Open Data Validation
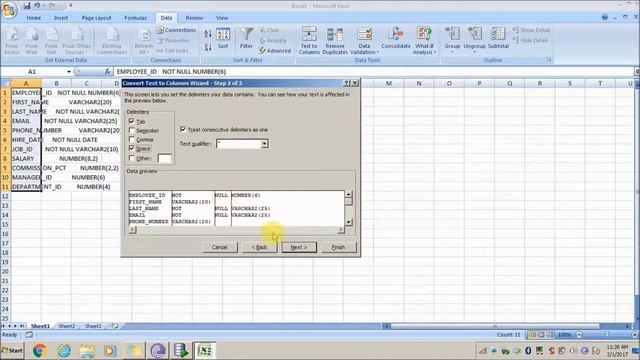 [364, 41]
